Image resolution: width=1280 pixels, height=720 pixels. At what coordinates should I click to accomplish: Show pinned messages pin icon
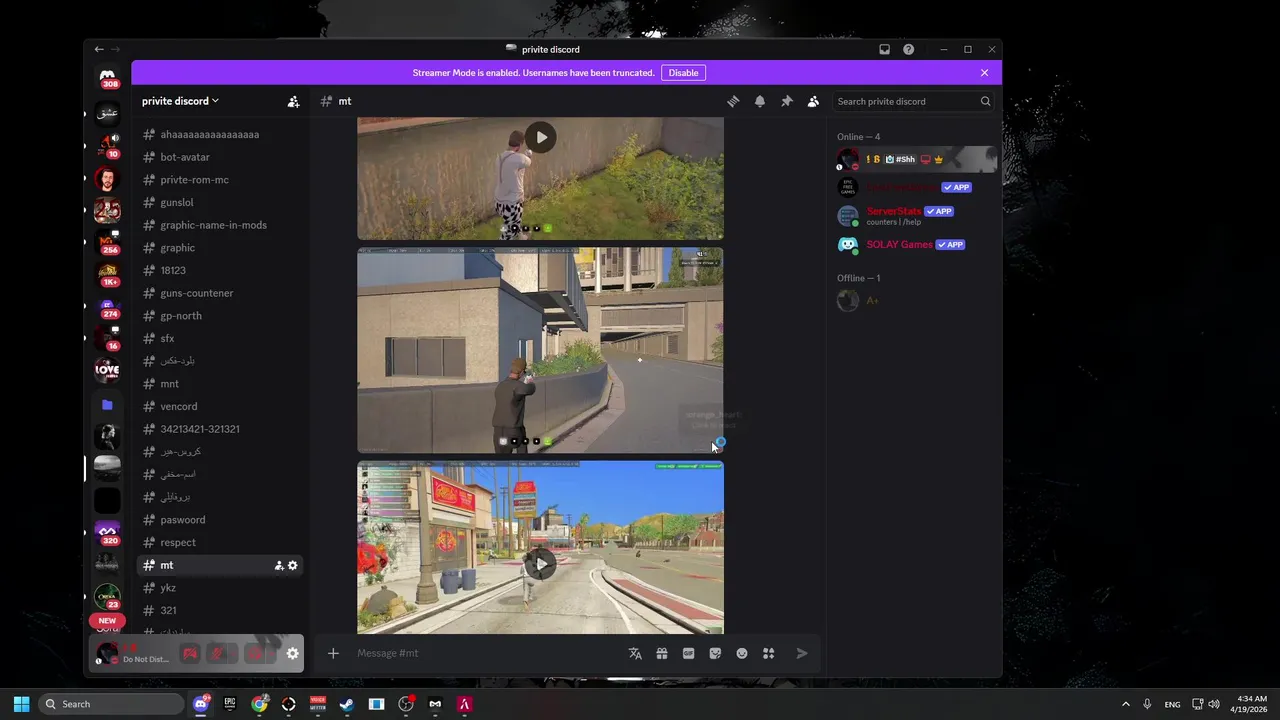pyautogui.click(x=787, y=101)
